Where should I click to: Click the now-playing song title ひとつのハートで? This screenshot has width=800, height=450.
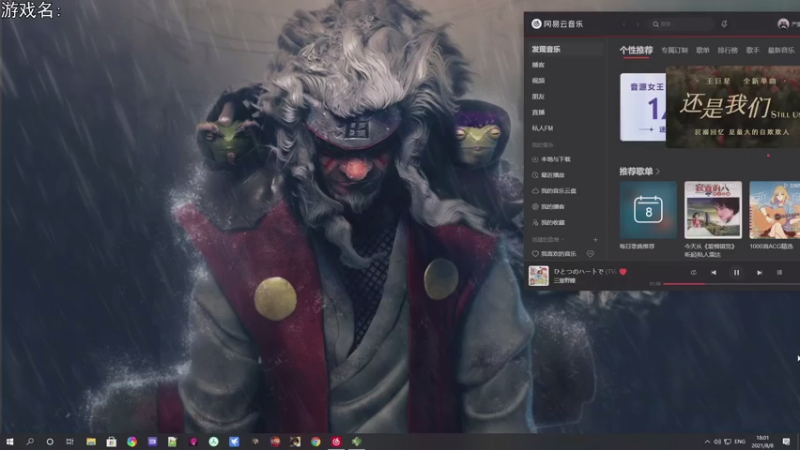point(579,271)
